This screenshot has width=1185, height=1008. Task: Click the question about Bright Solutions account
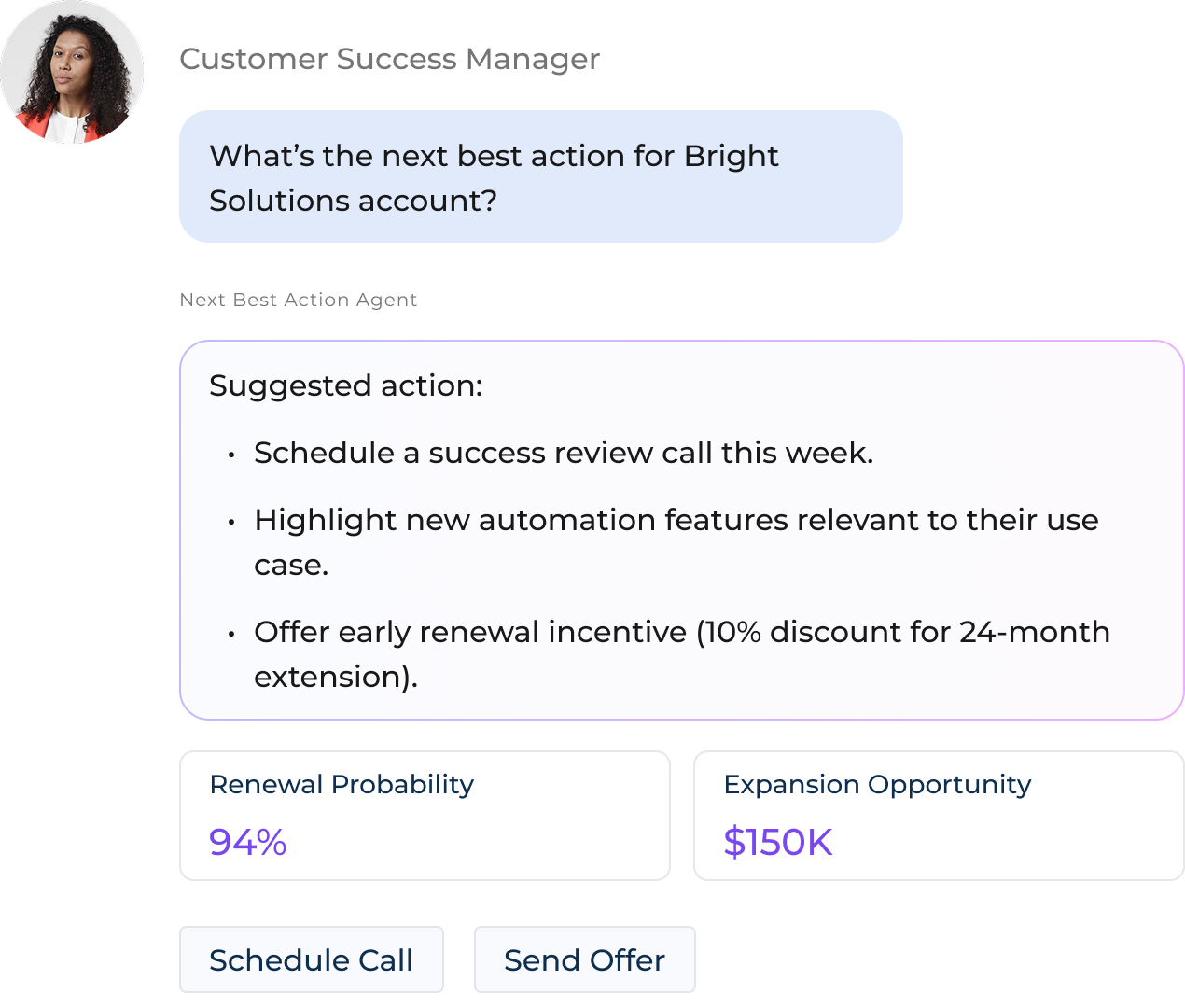pos(495,177)
